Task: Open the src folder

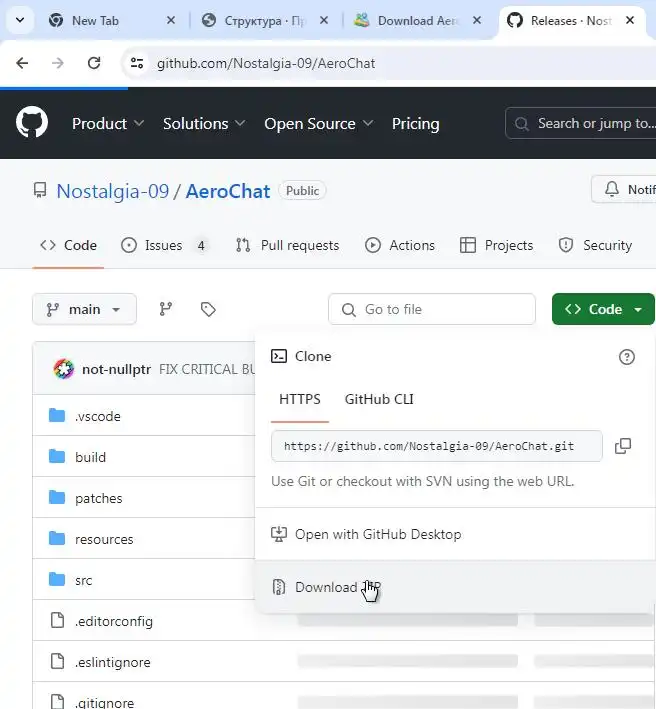Action: (84, 581)
